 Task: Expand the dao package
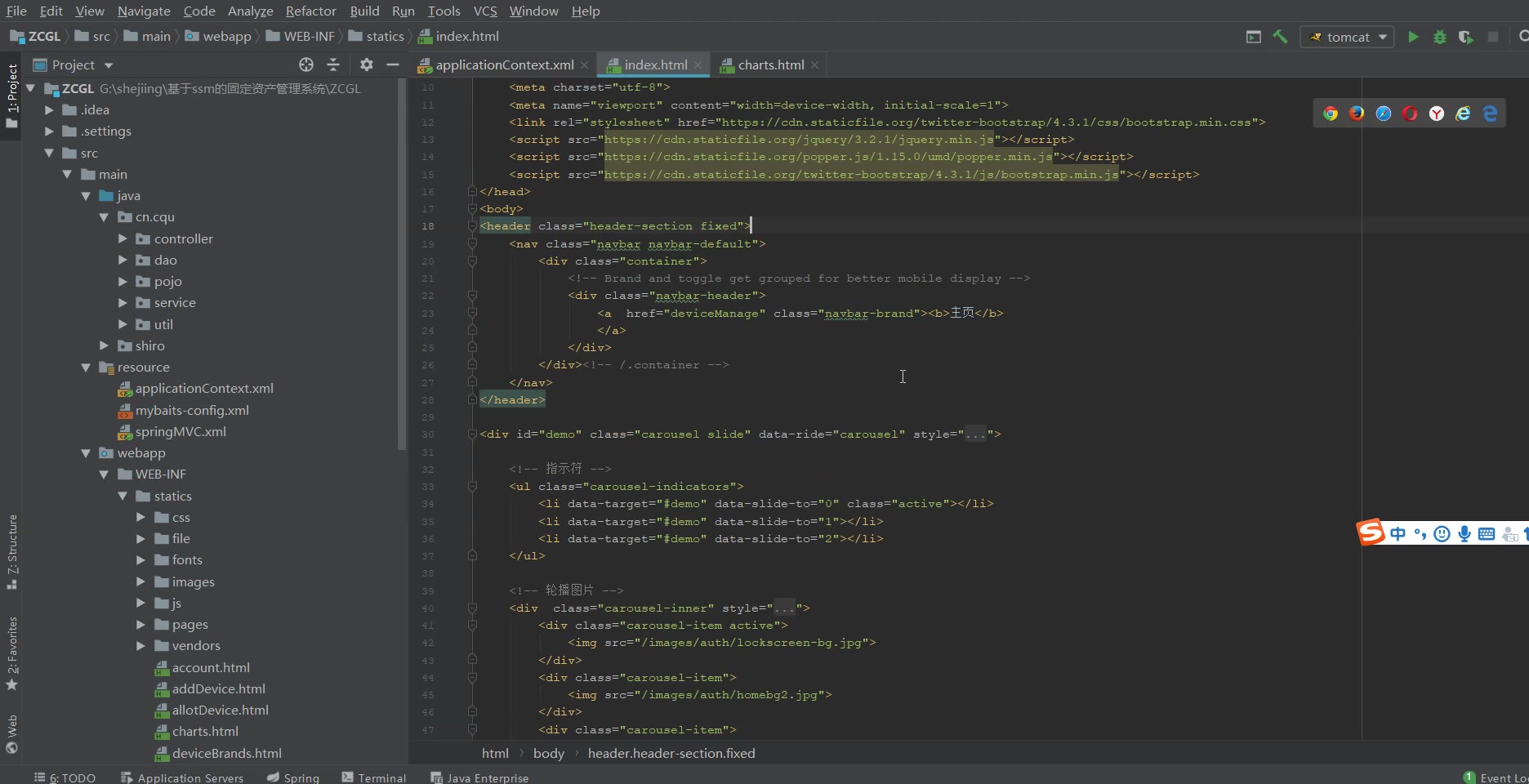[123, 260]
